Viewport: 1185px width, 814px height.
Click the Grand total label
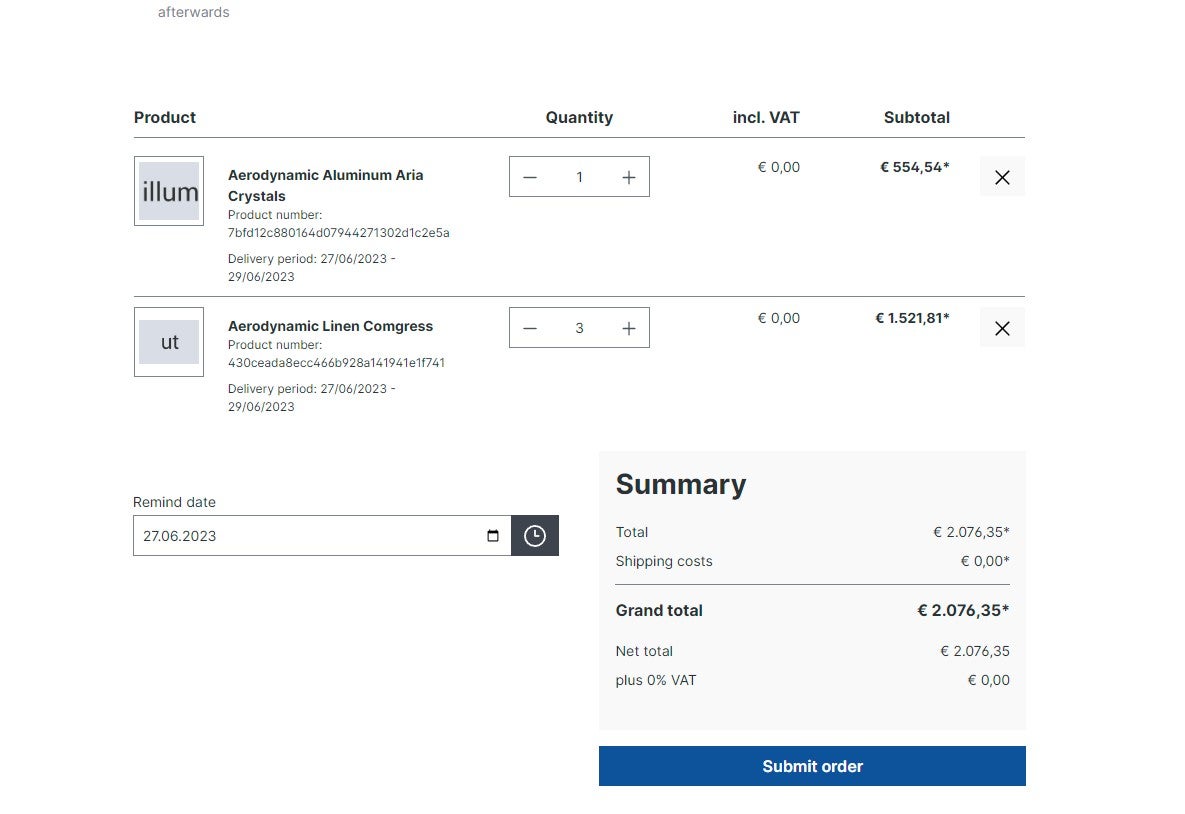tap(659, 610)
